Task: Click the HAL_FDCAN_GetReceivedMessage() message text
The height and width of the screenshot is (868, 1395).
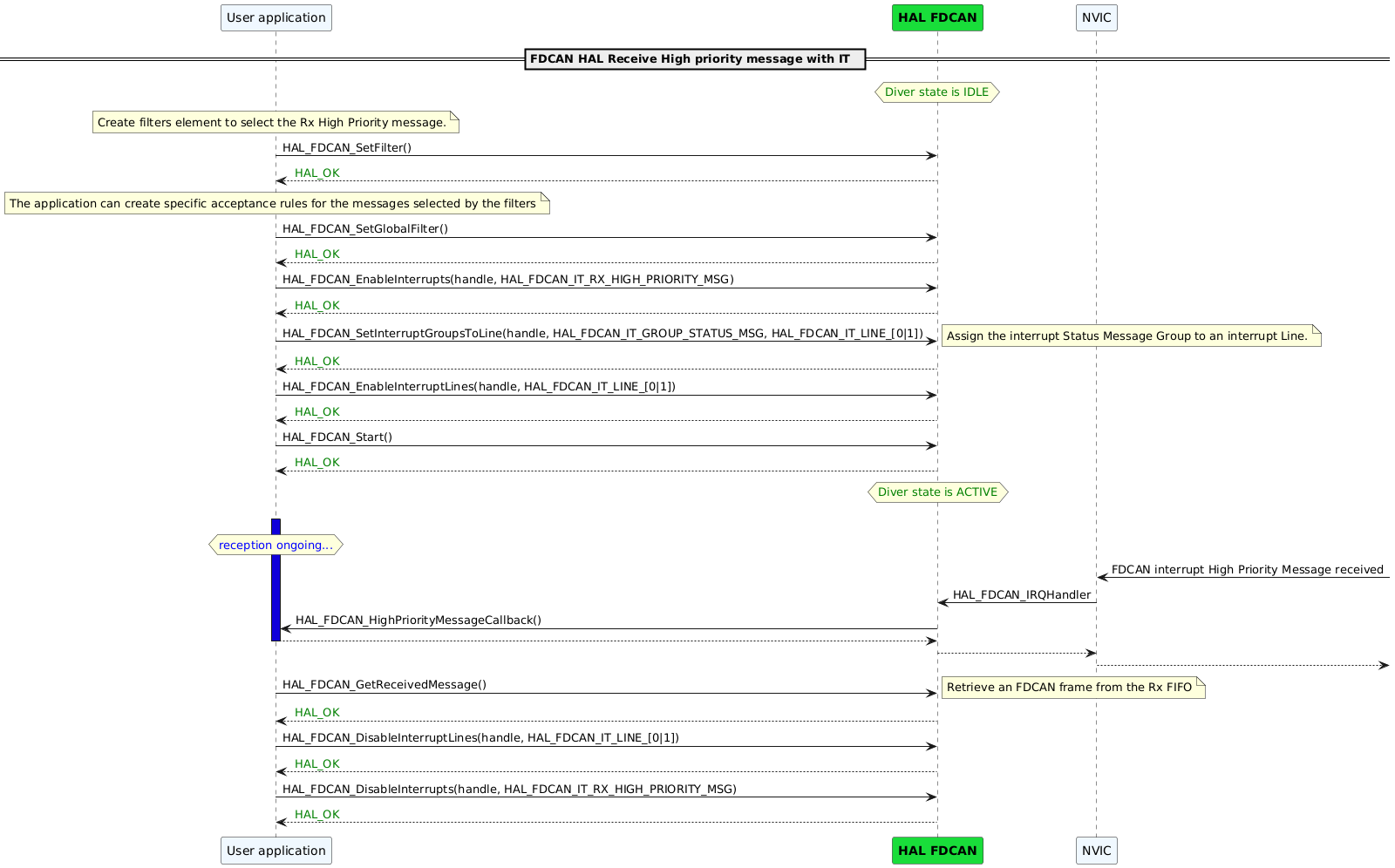Action: click(384, 684)
